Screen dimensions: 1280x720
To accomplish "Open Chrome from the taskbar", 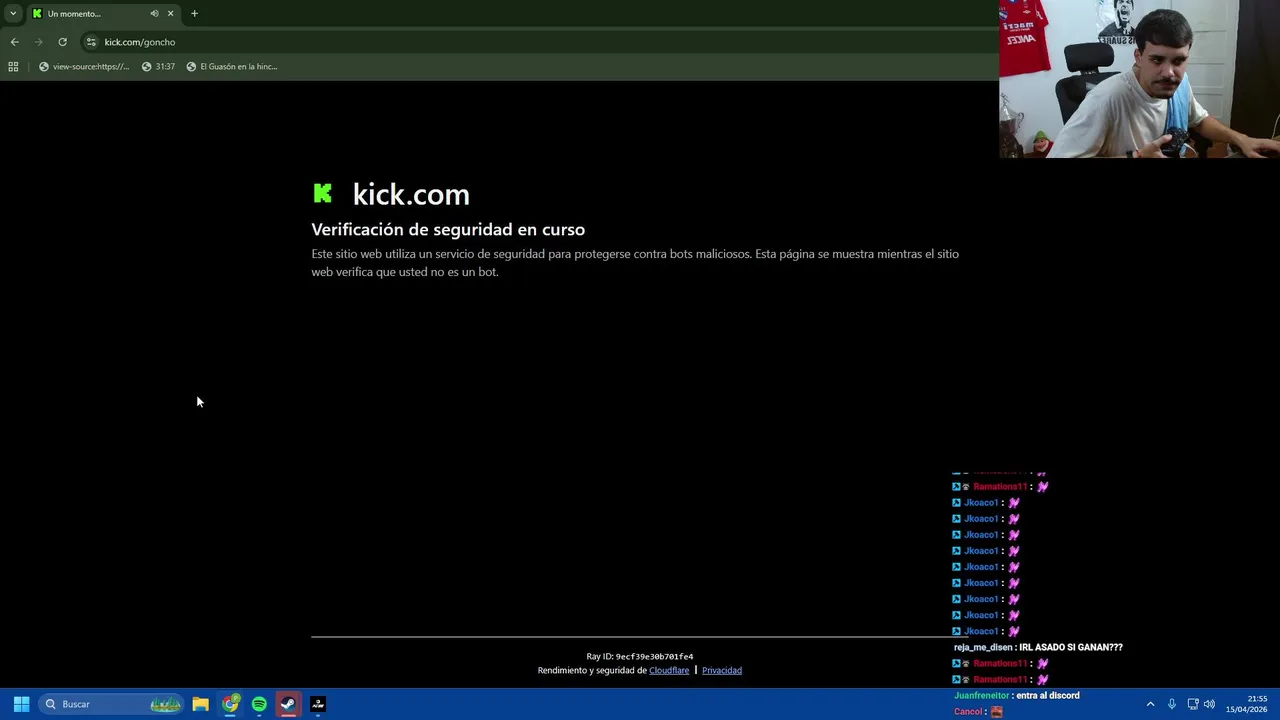I will click(230, 704).
